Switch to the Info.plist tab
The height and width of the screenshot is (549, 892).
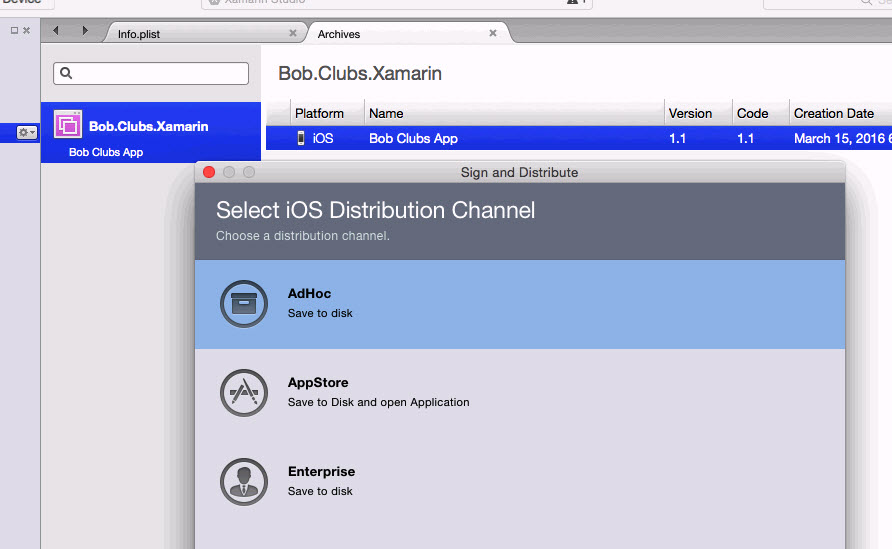(x=139, y=34)
